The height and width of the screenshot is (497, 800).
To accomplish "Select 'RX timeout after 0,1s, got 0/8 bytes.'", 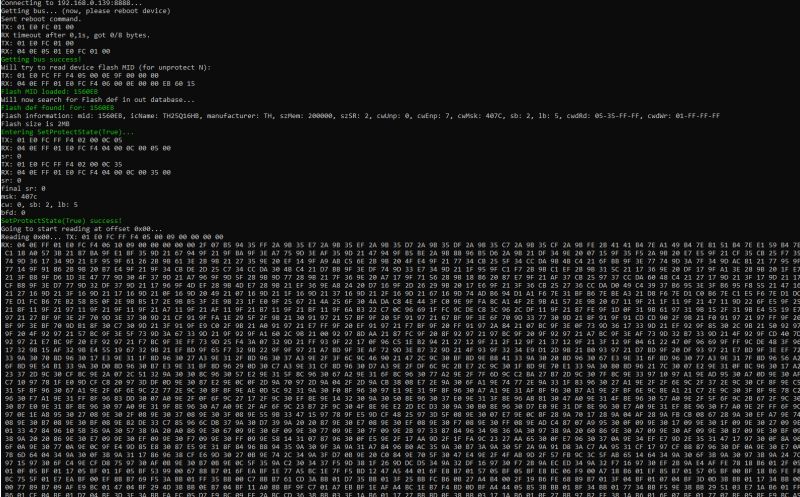I will coord(76,35).
